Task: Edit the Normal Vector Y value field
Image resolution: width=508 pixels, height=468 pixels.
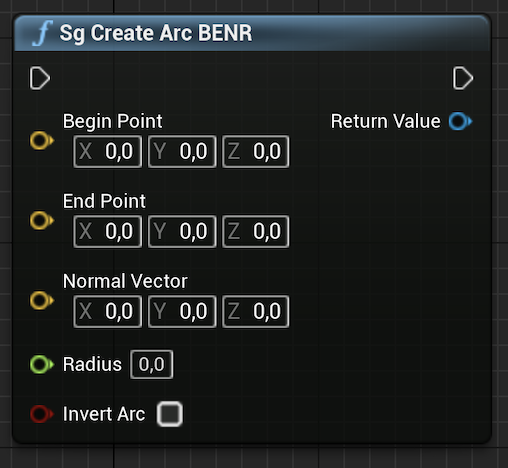Action: coord(182,311)
